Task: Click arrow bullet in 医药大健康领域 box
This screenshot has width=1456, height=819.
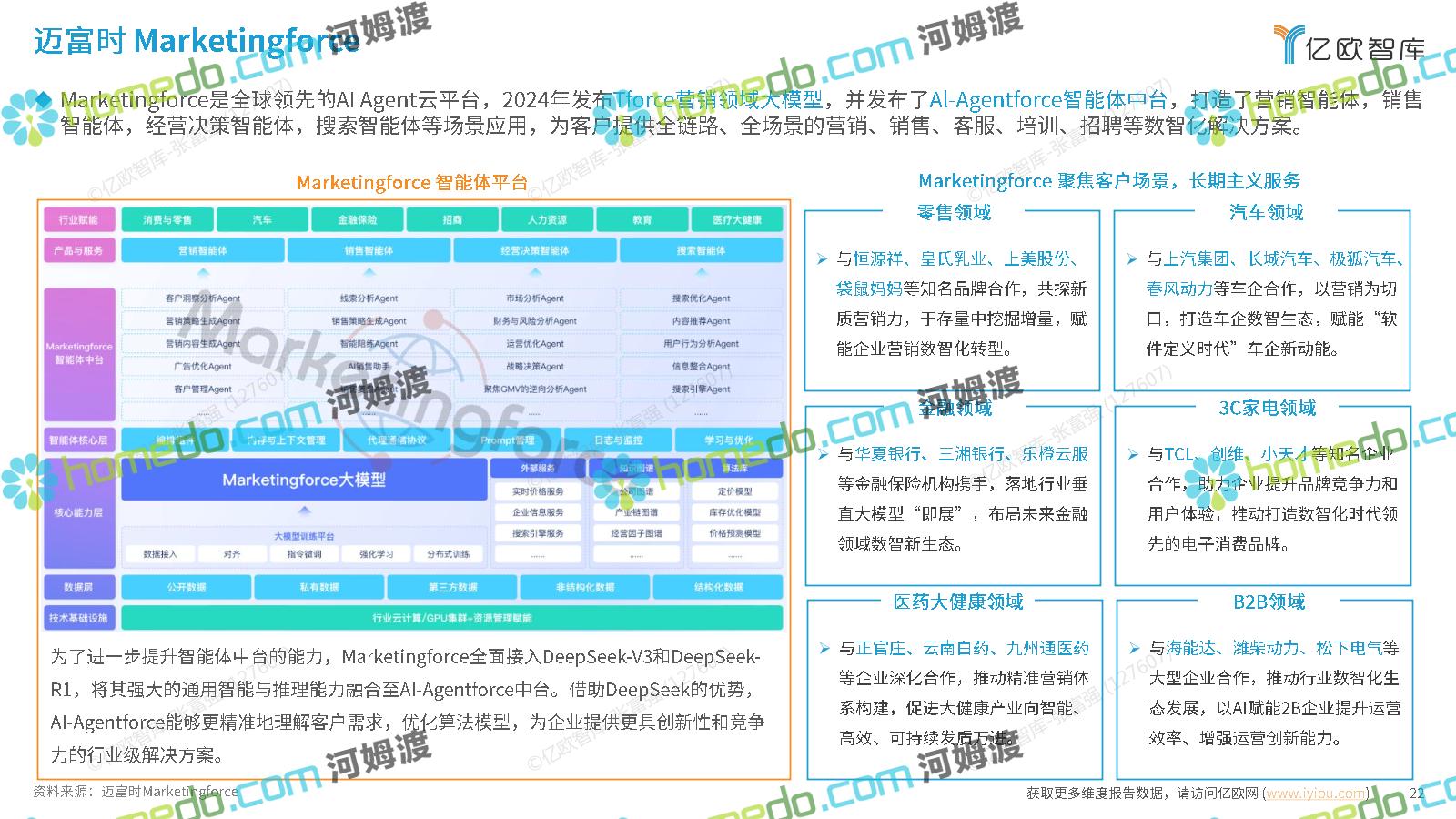Action: 824,648
